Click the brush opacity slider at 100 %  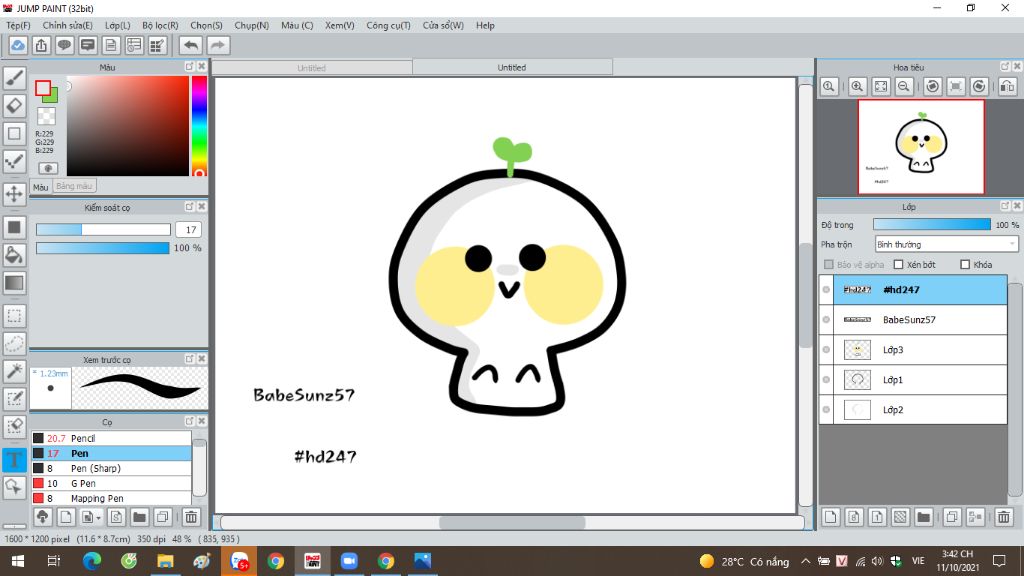(103, 248)
